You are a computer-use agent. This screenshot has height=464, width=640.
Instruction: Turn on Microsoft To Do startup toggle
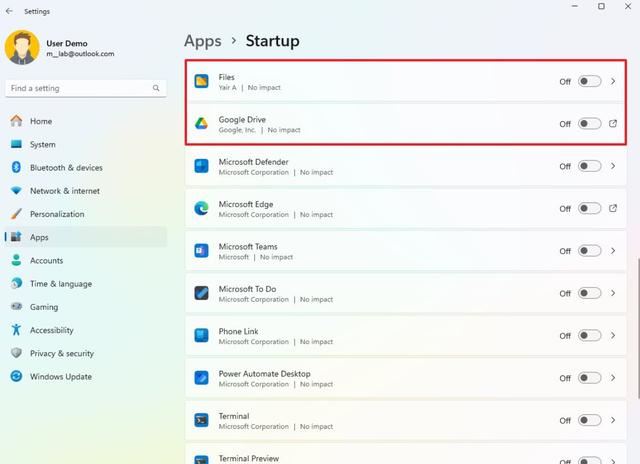point(590,293)
